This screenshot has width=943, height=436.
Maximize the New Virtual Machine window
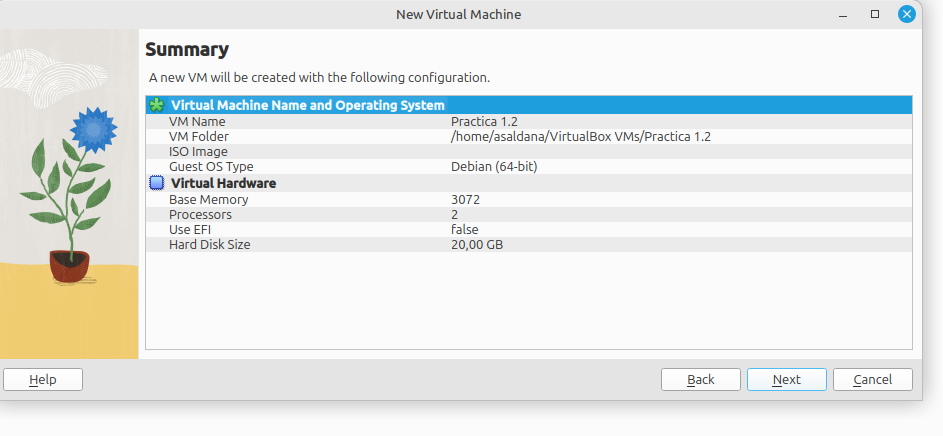[x=875, y=14]
